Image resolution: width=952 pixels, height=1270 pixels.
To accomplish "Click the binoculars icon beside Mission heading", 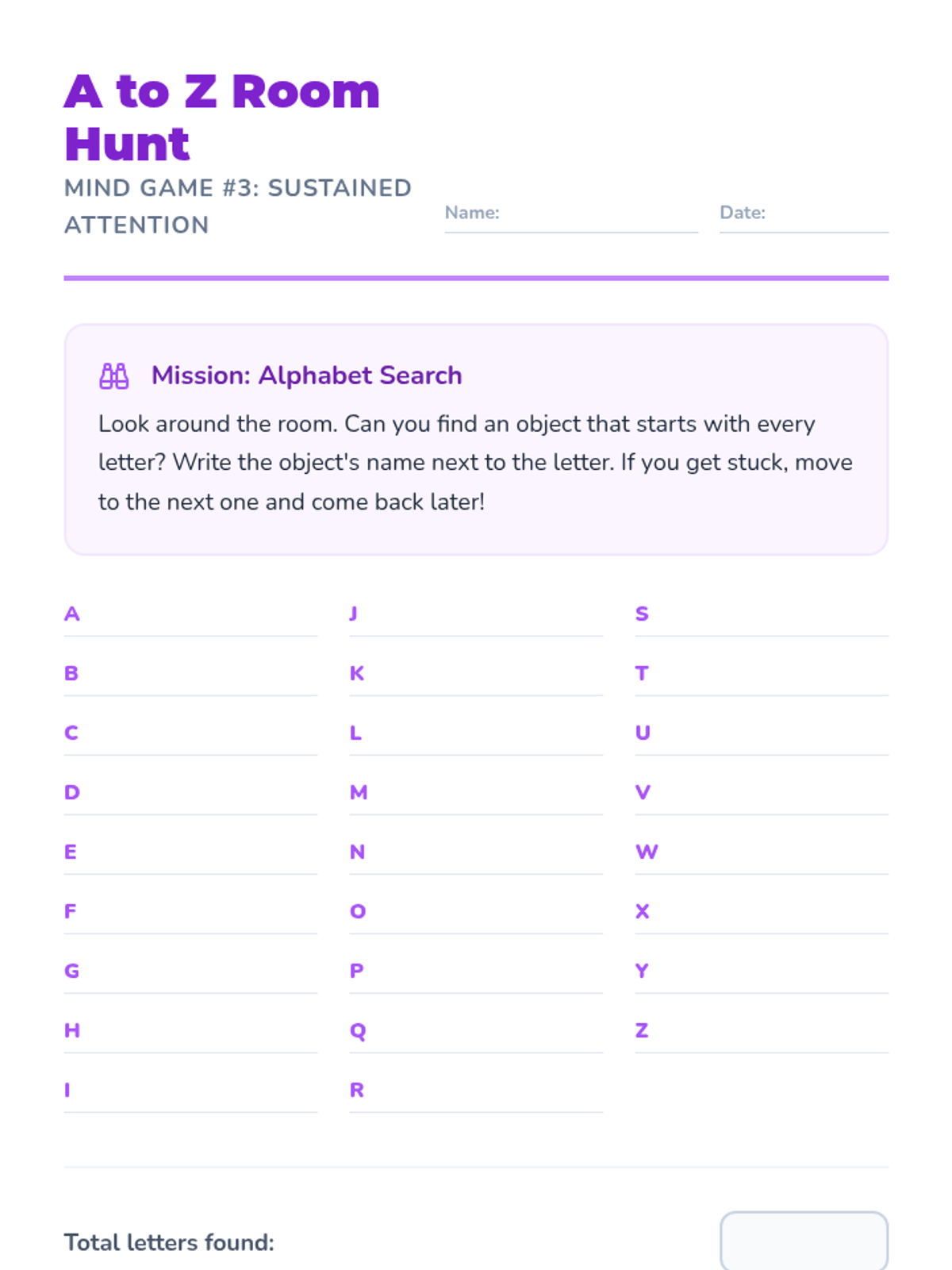I will tap(113, 375).
